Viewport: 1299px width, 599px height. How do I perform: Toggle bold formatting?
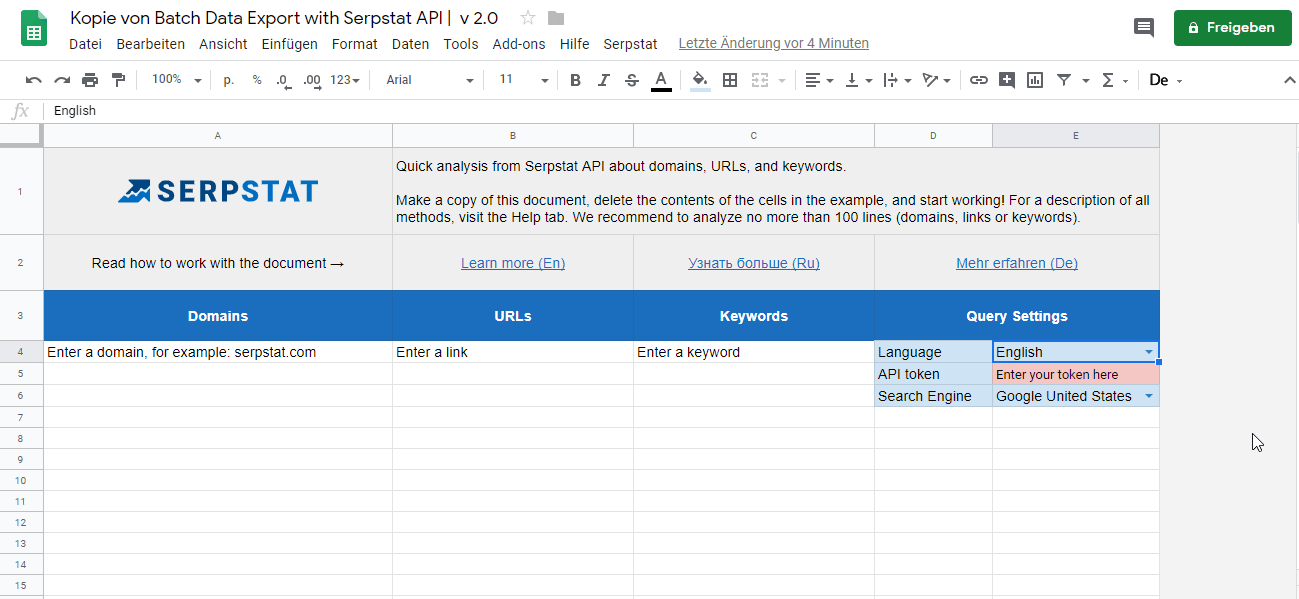point(575,80)
